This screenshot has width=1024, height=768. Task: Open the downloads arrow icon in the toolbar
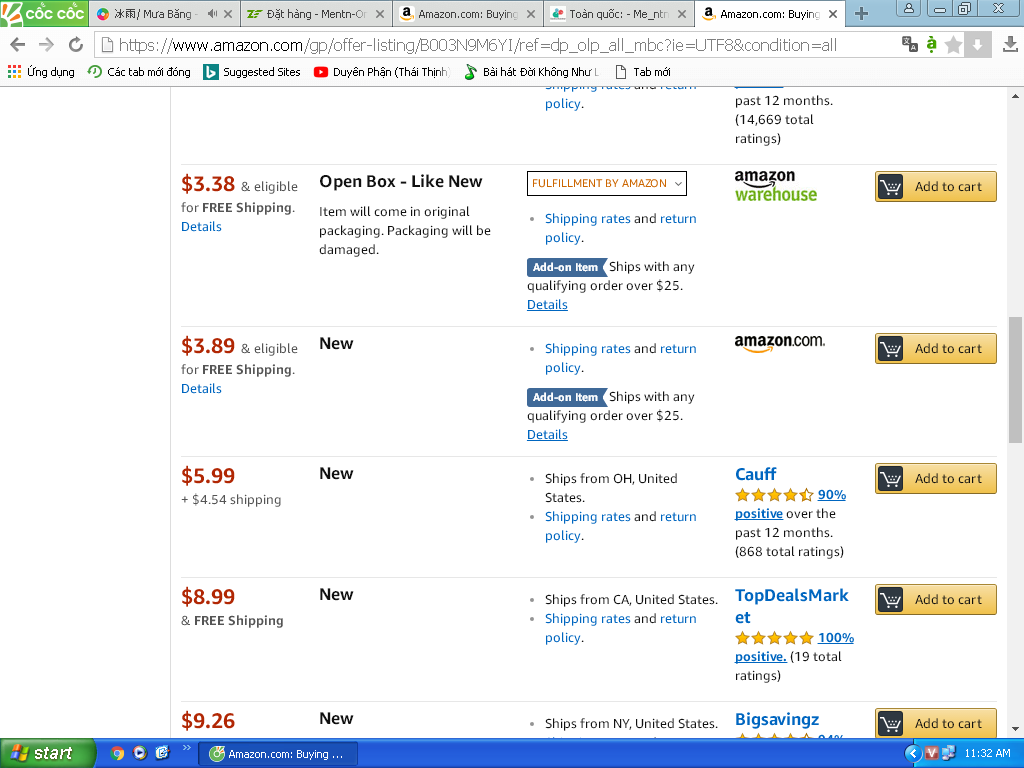pyautogui.click(x=978, y=45)
